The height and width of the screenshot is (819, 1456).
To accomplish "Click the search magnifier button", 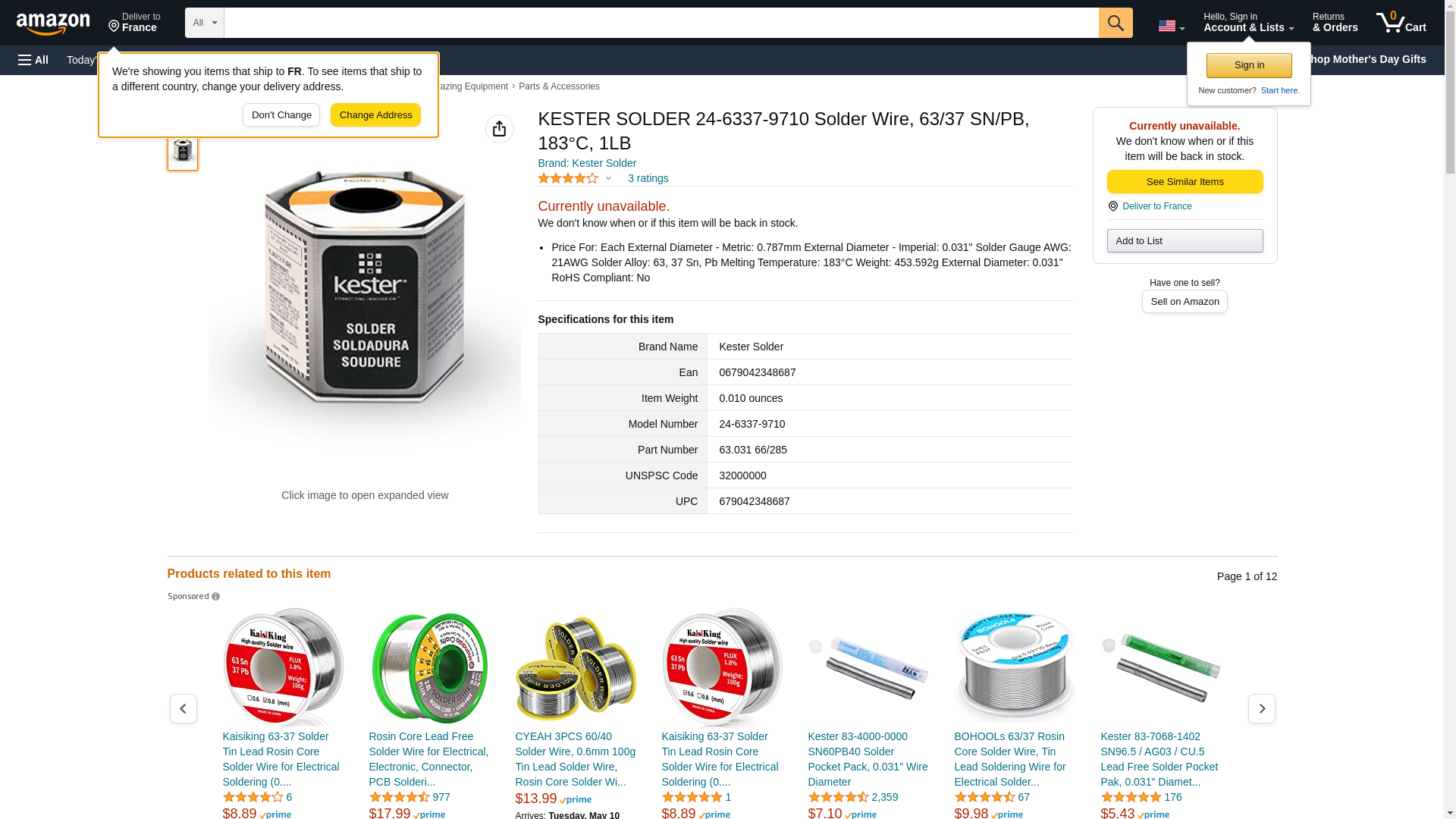I will pos(1115,23).
